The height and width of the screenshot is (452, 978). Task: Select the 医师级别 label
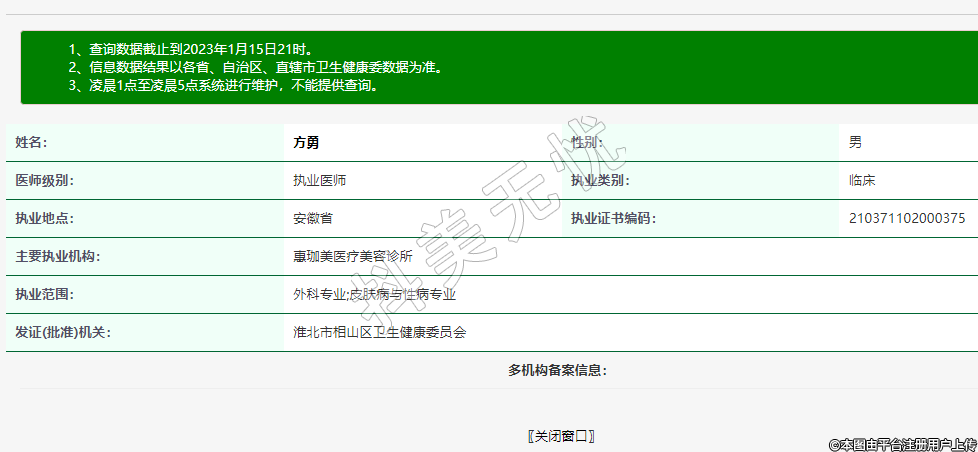tap(44, 181)
